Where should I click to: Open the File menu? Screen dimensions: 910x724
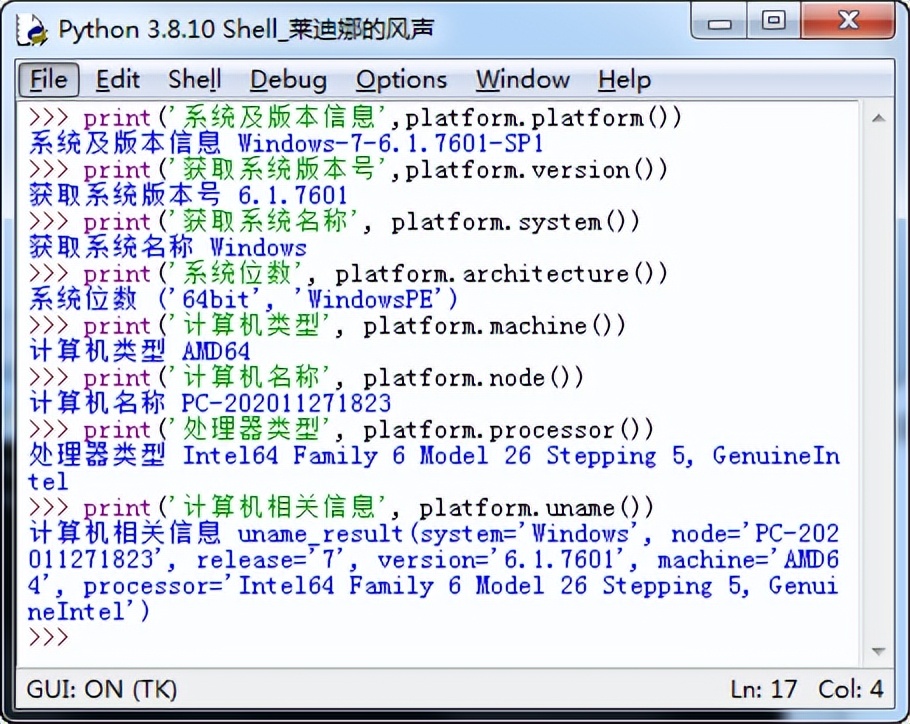[x=46, y=80]
